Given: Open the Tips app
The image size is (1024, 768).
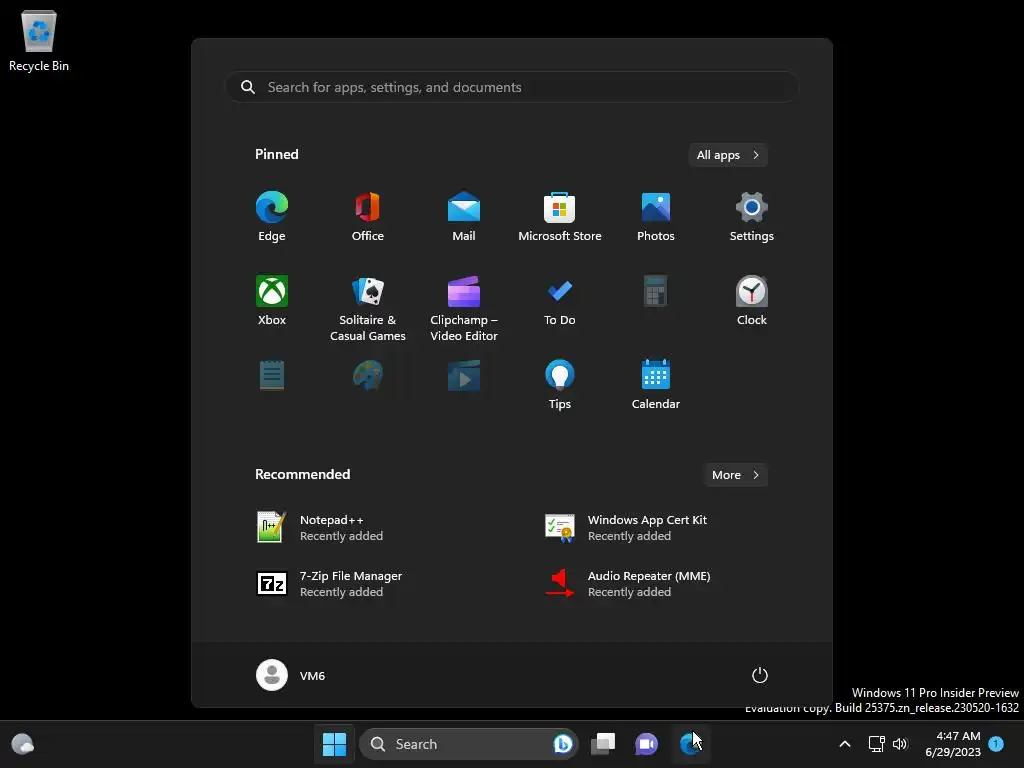Looking at the screenshot, I should coord(560,385).
